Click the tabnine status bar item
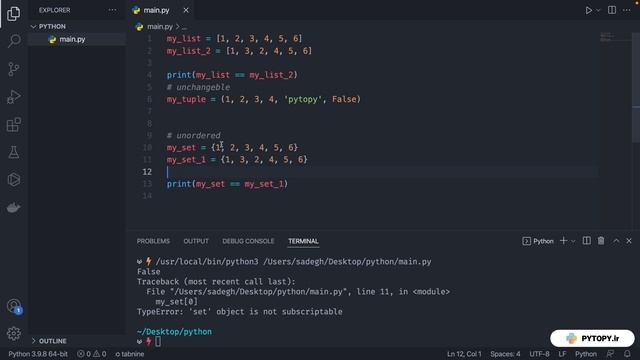Image resolution: width=640 pixels, height=360 pixels. point(129,354)
